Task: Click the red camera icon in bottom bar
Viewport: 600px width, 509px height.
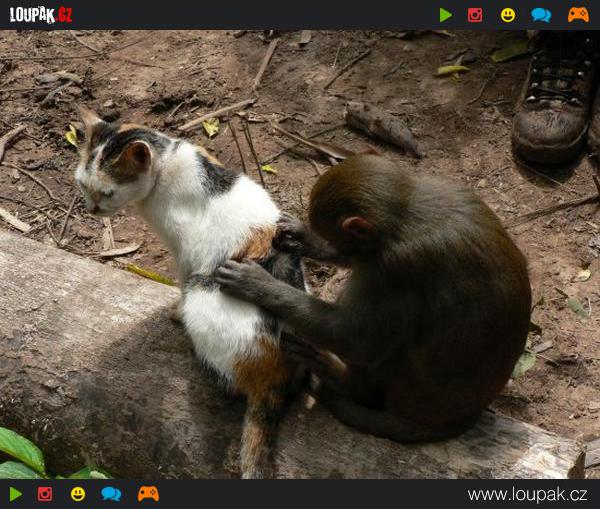Action: pos(45,494)
